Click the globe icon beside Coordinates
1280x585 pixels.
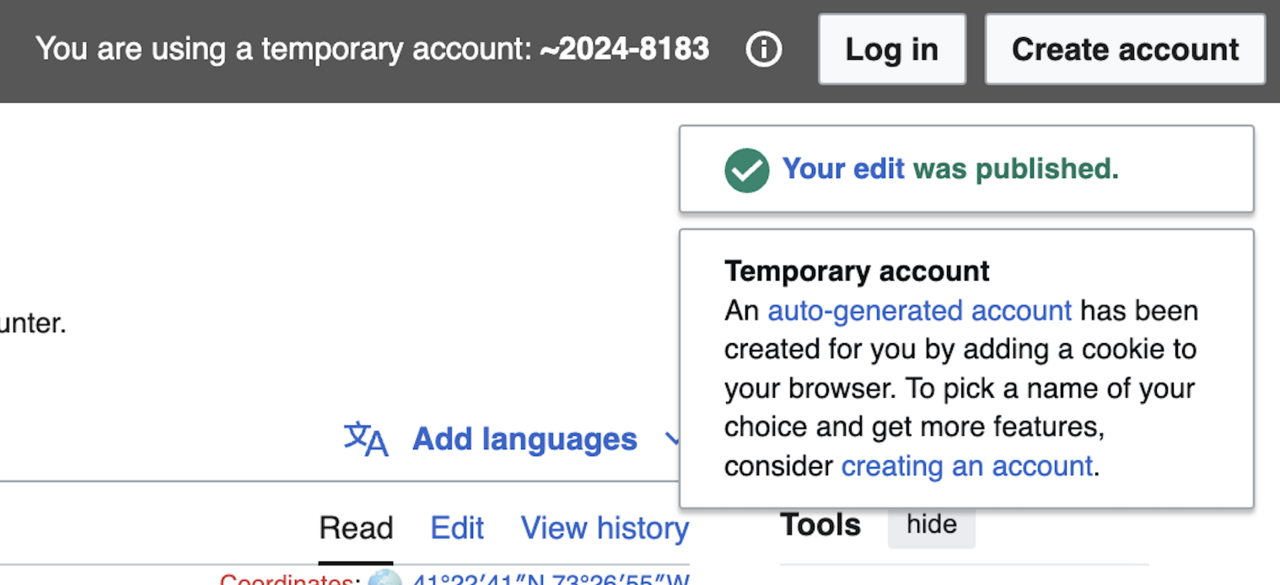(389, 578)
